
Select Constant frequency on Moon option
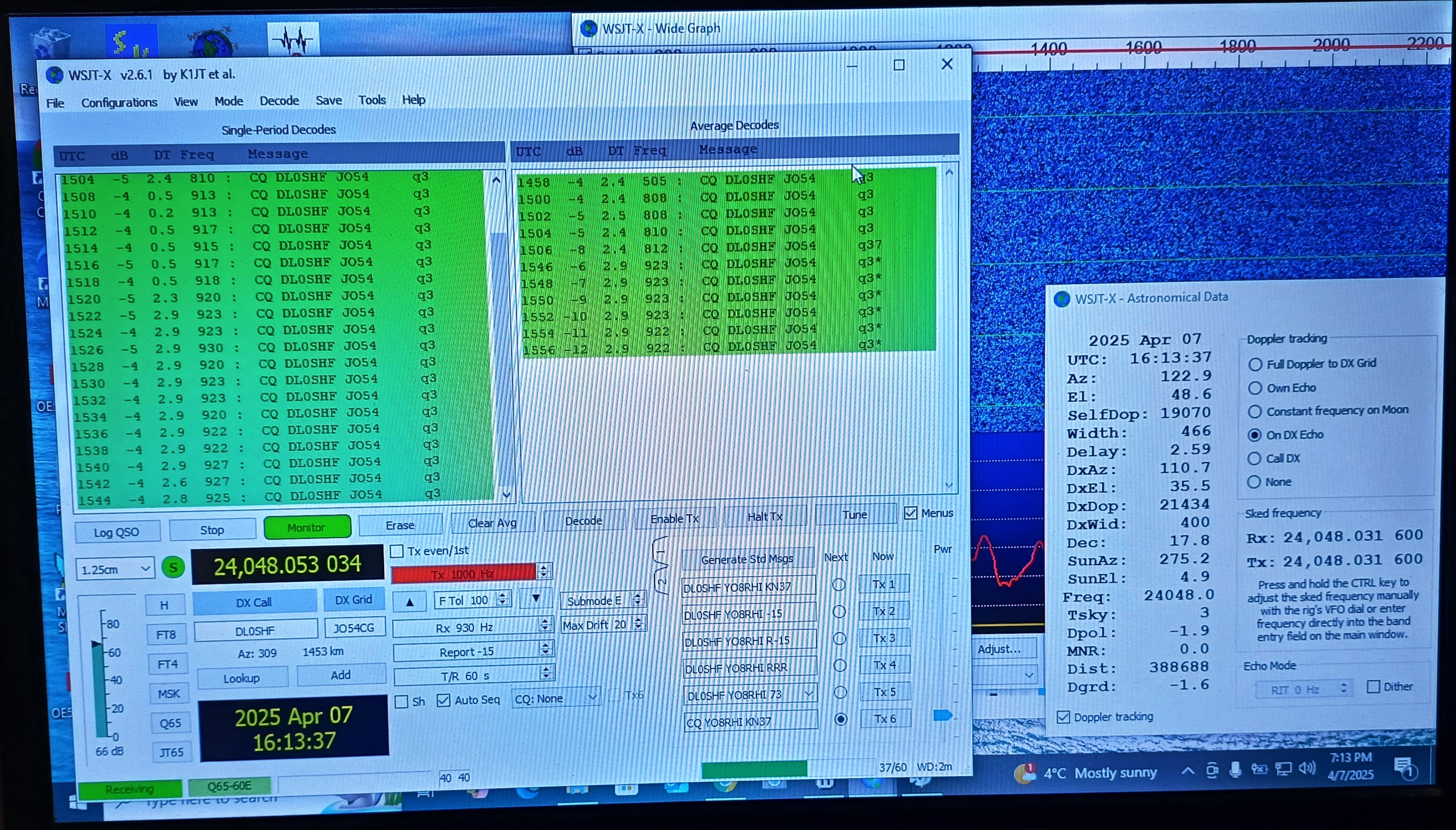coord(1254,412)
